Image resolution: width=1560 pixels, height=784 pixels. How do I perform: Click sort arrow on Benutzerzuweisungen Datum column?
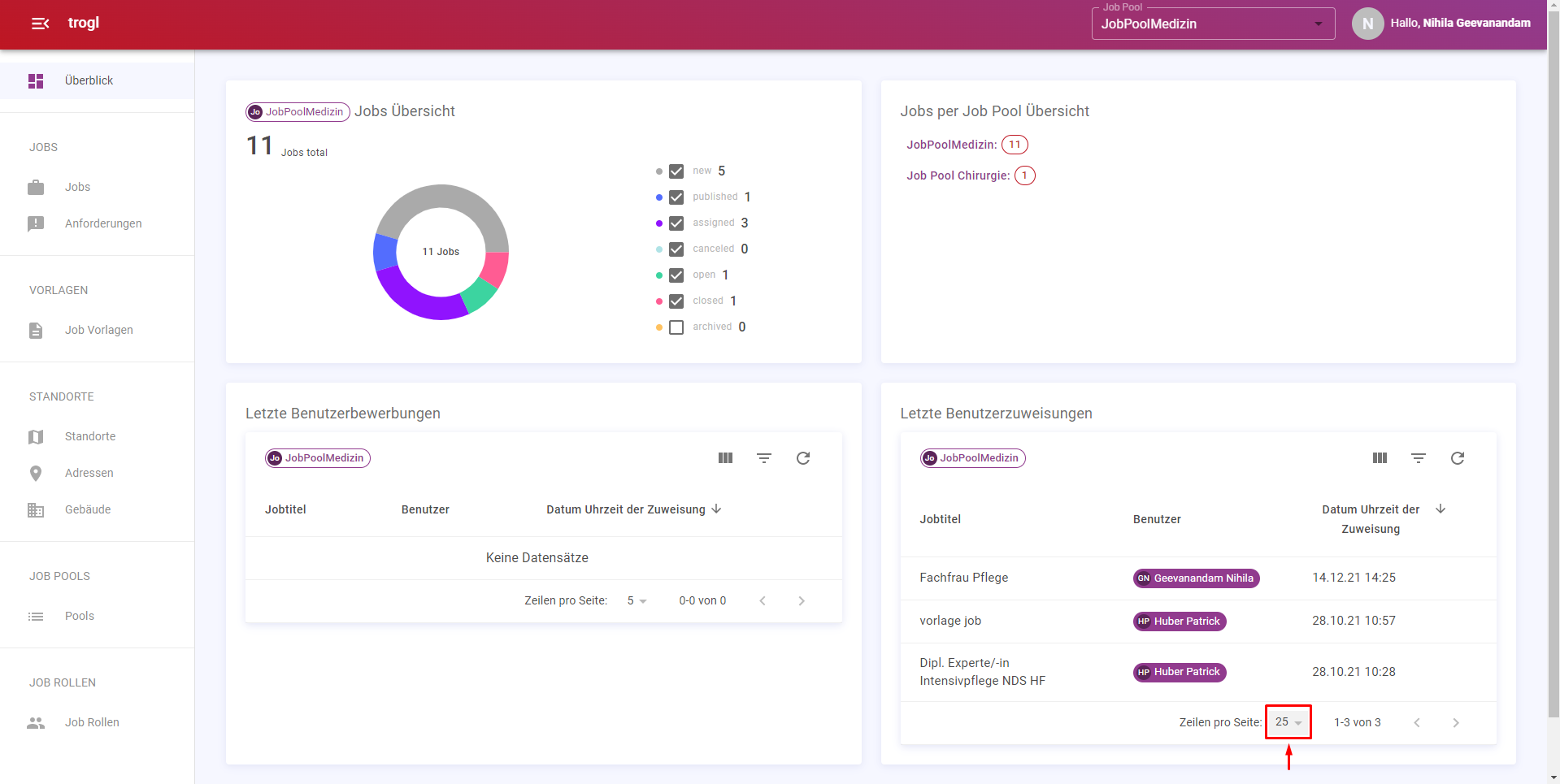point(1441,509)
